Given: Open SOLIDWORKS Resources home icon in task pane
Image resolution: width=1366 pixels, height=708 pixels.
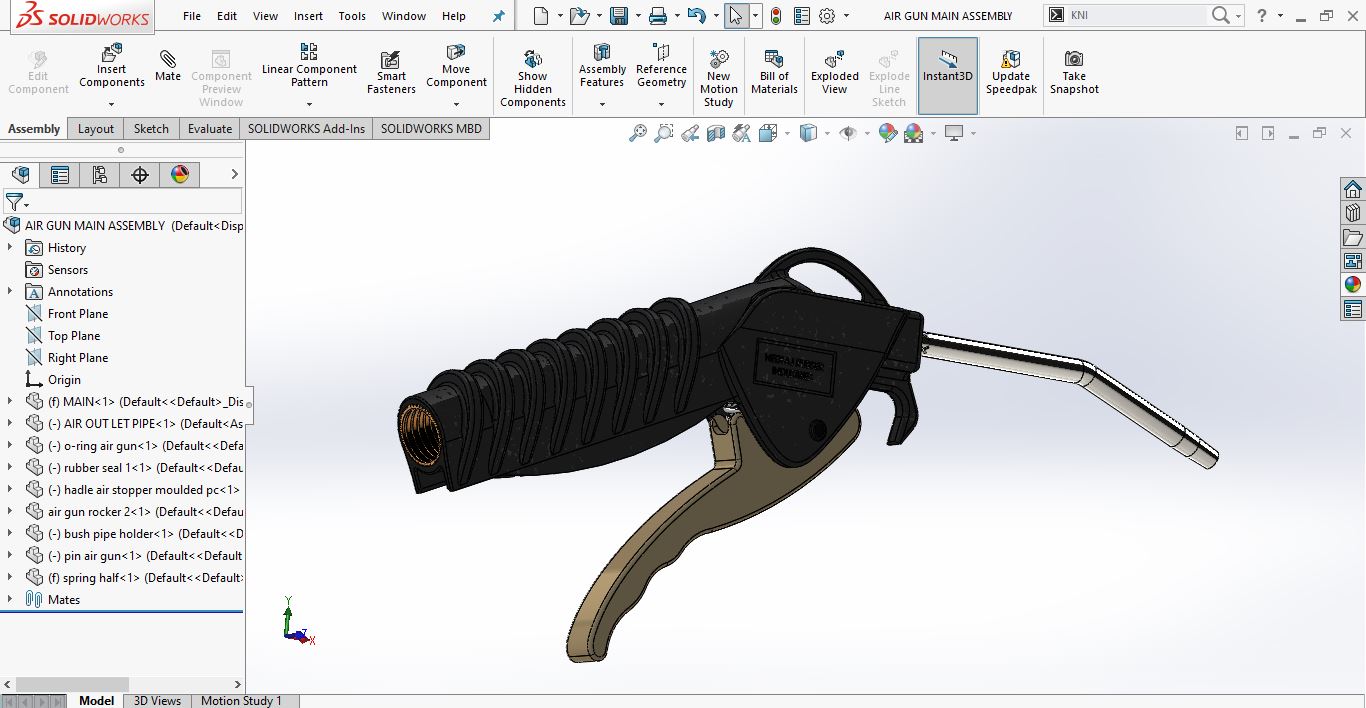Looking at the screenshot, I should pyautogui.click(x=1353, y=189).
